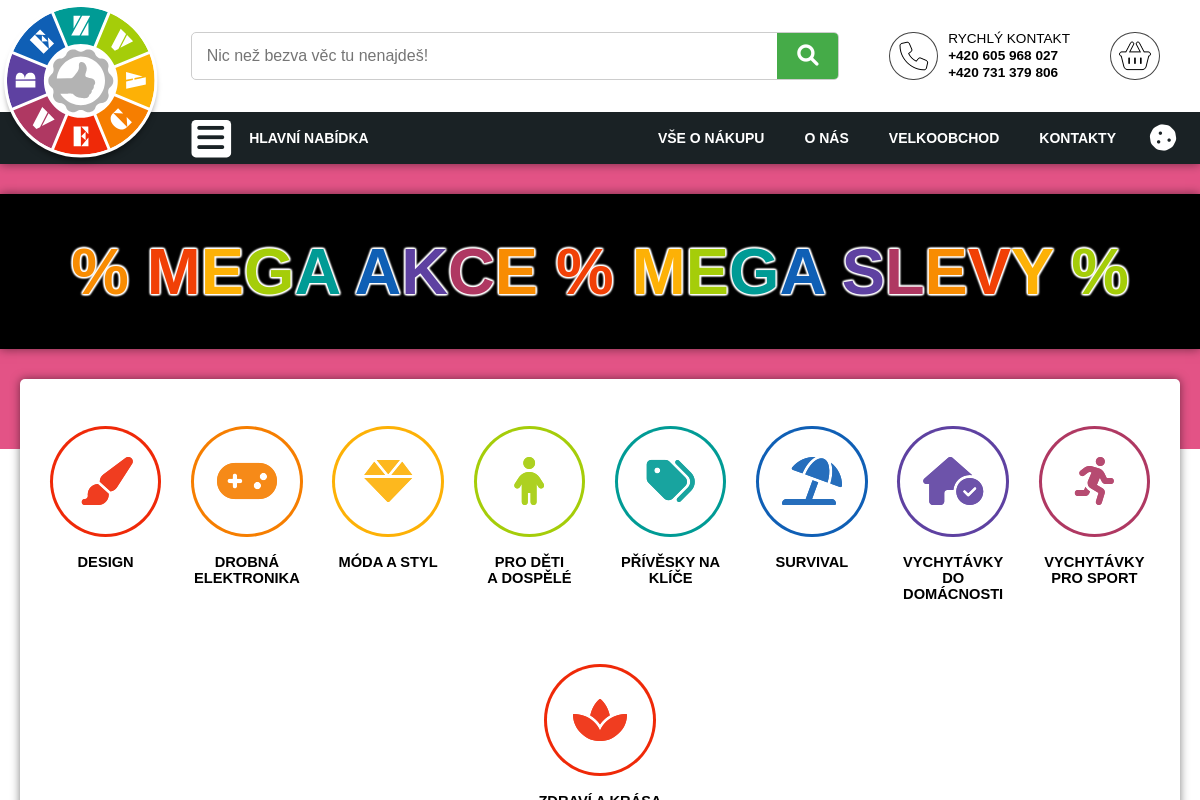Click the phone contact icon

click(x=913, y=56)
